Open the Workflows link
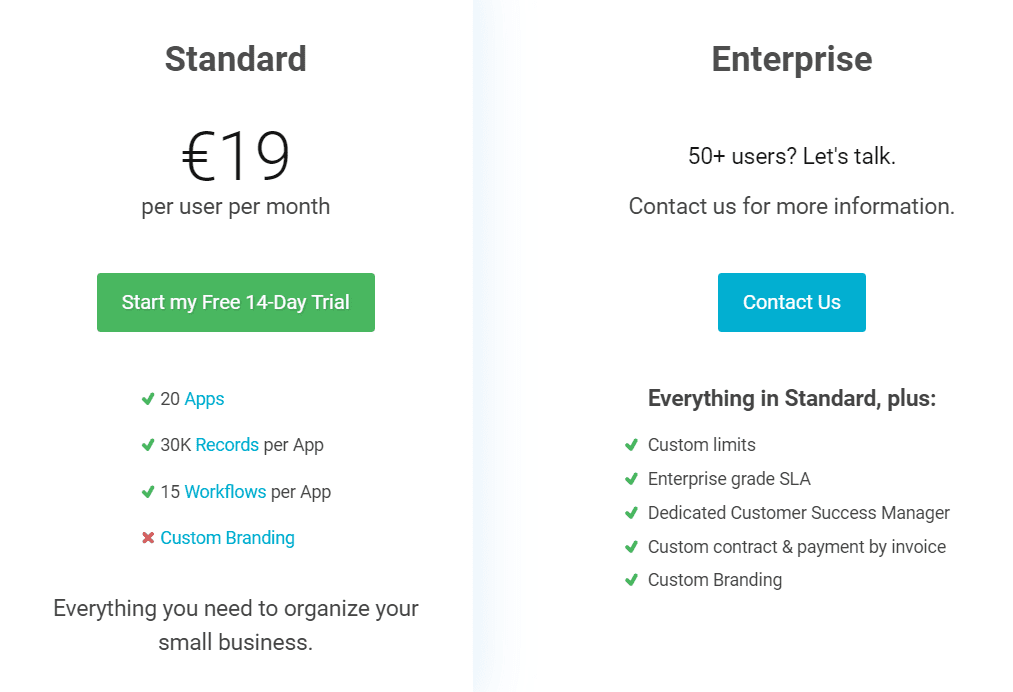The image size is (1013, 692). pos(225,492)
